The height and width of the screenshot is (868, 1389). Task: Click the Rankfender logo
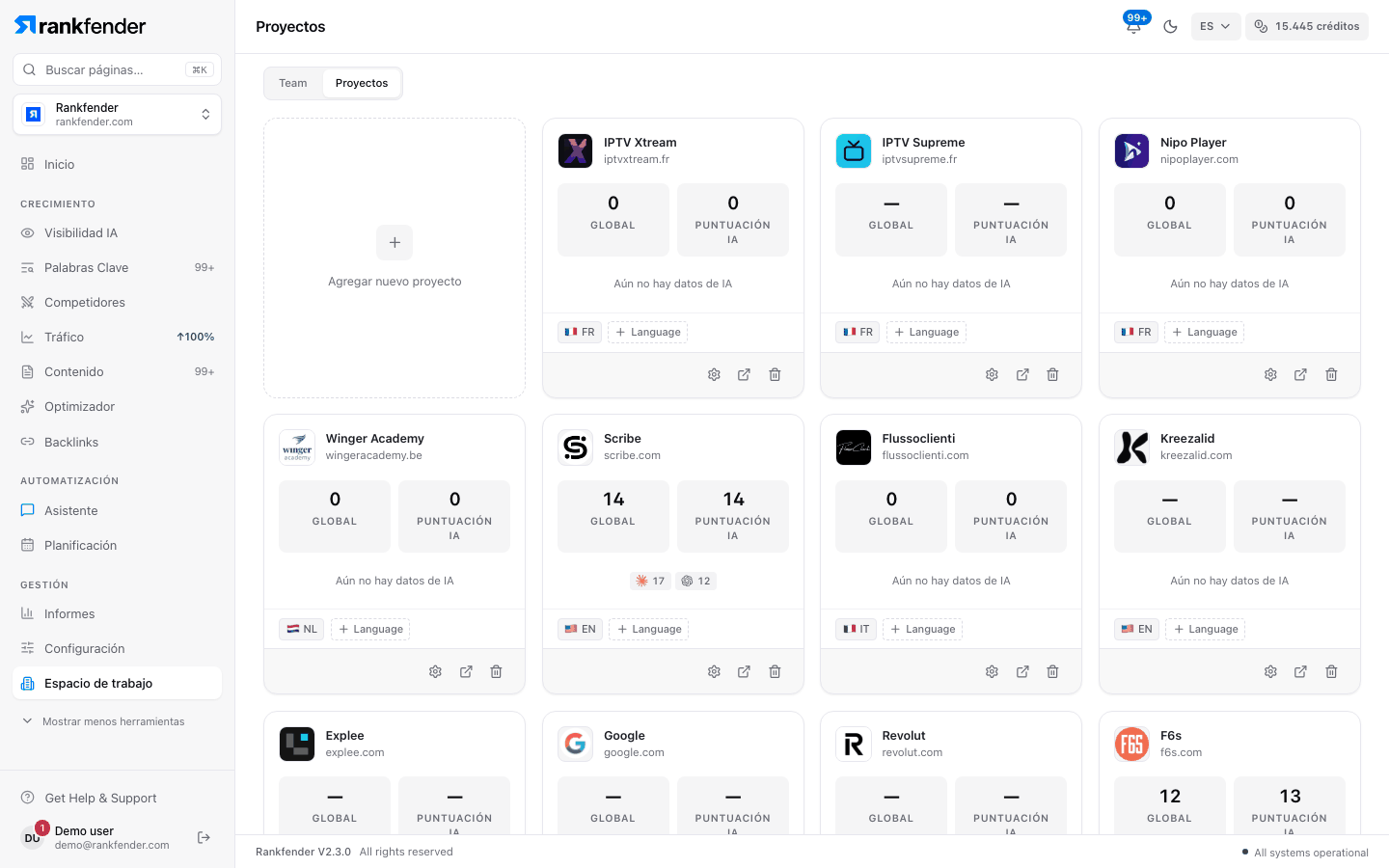[x=80, y=26]
